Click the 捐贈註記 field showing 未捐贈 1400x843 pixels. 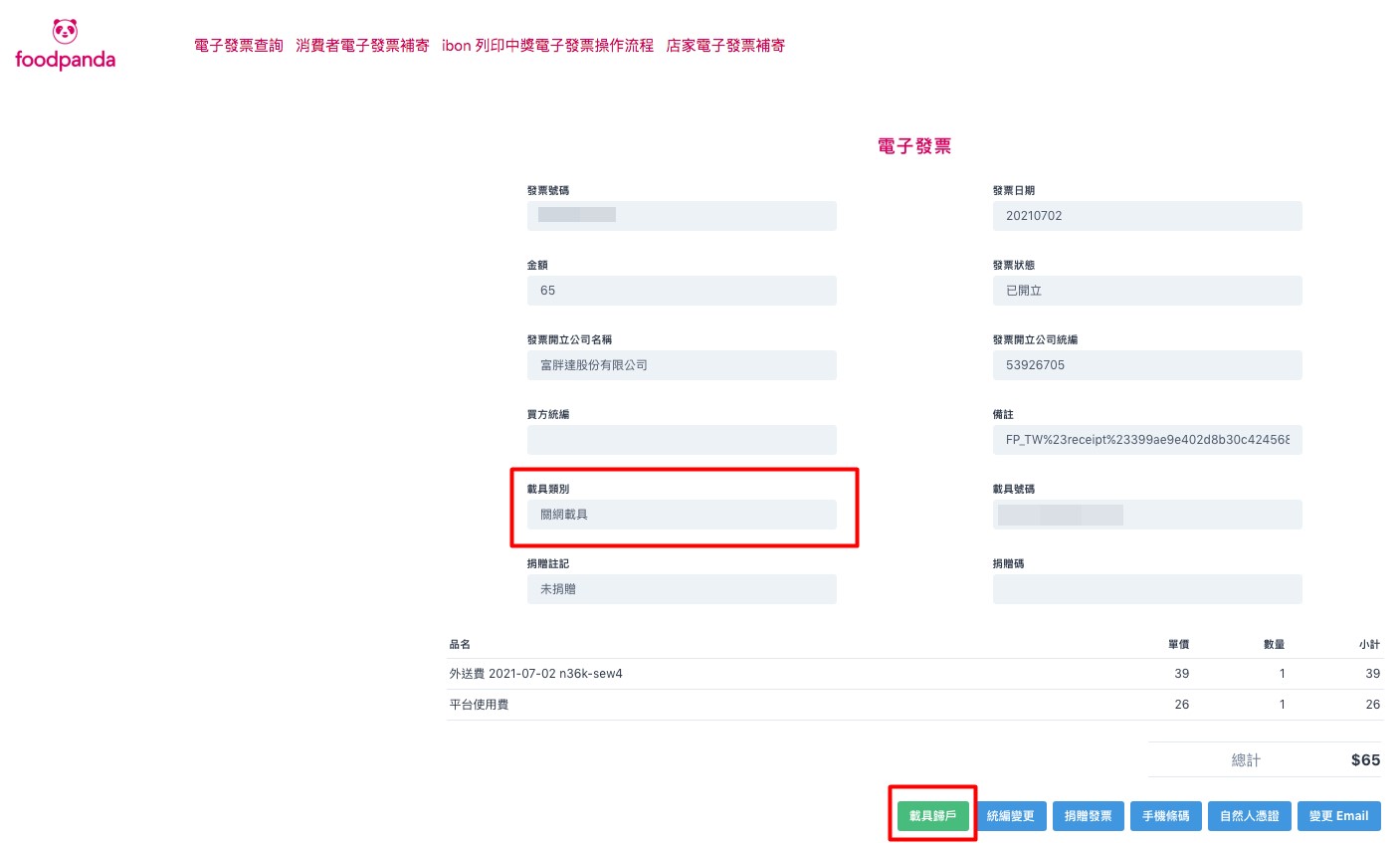[682, 589]
